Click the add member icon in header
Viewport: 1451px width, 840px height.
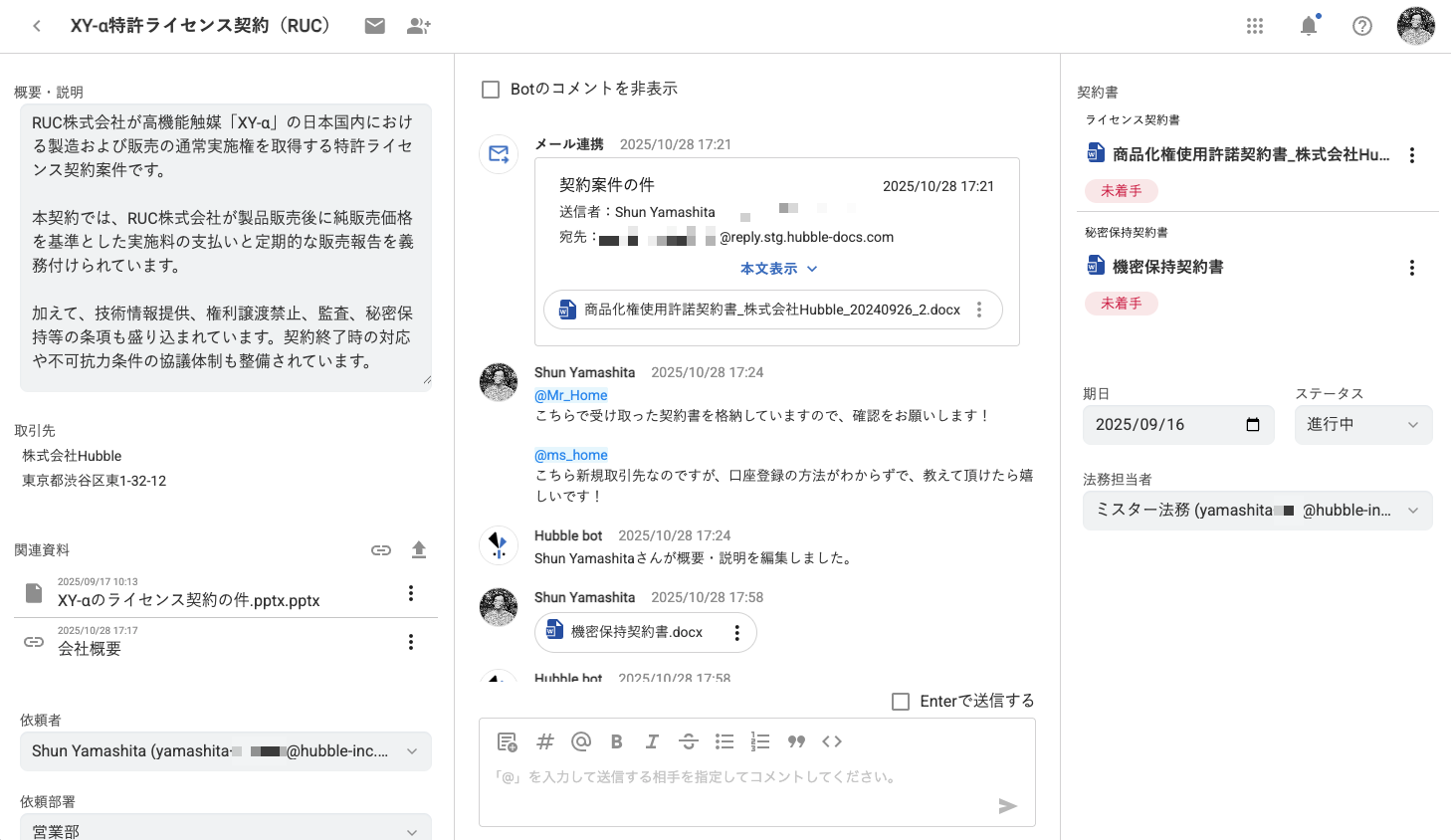[x=419, y=26]
